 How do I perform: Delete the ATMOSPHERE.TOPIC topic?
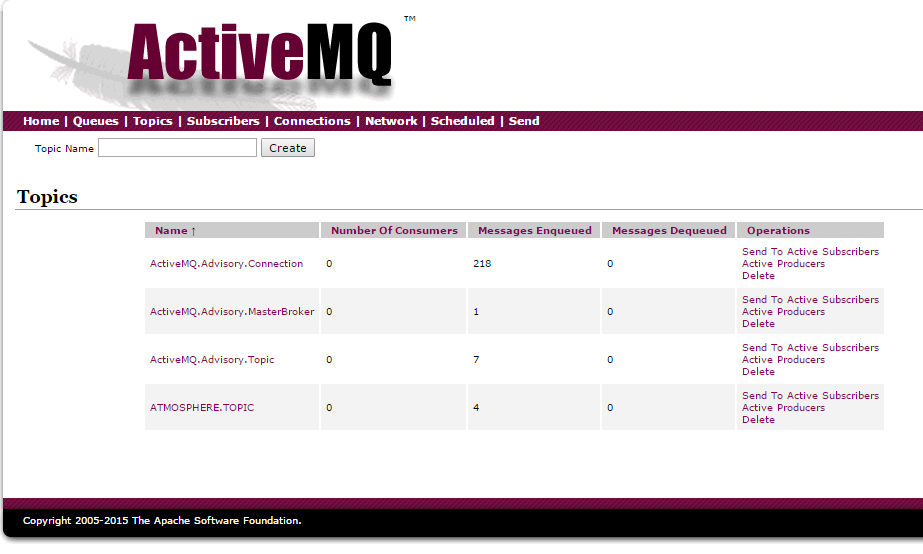click(758, 419)
